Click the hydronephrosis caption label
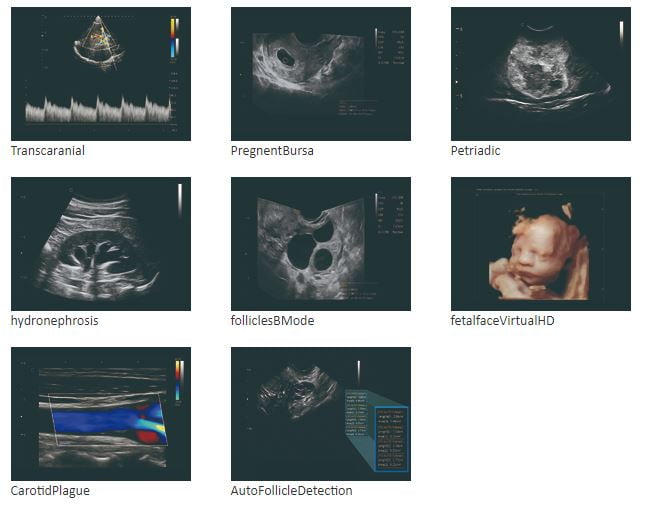The height and width of the screenshot is (511, 649). click(54, 321)
